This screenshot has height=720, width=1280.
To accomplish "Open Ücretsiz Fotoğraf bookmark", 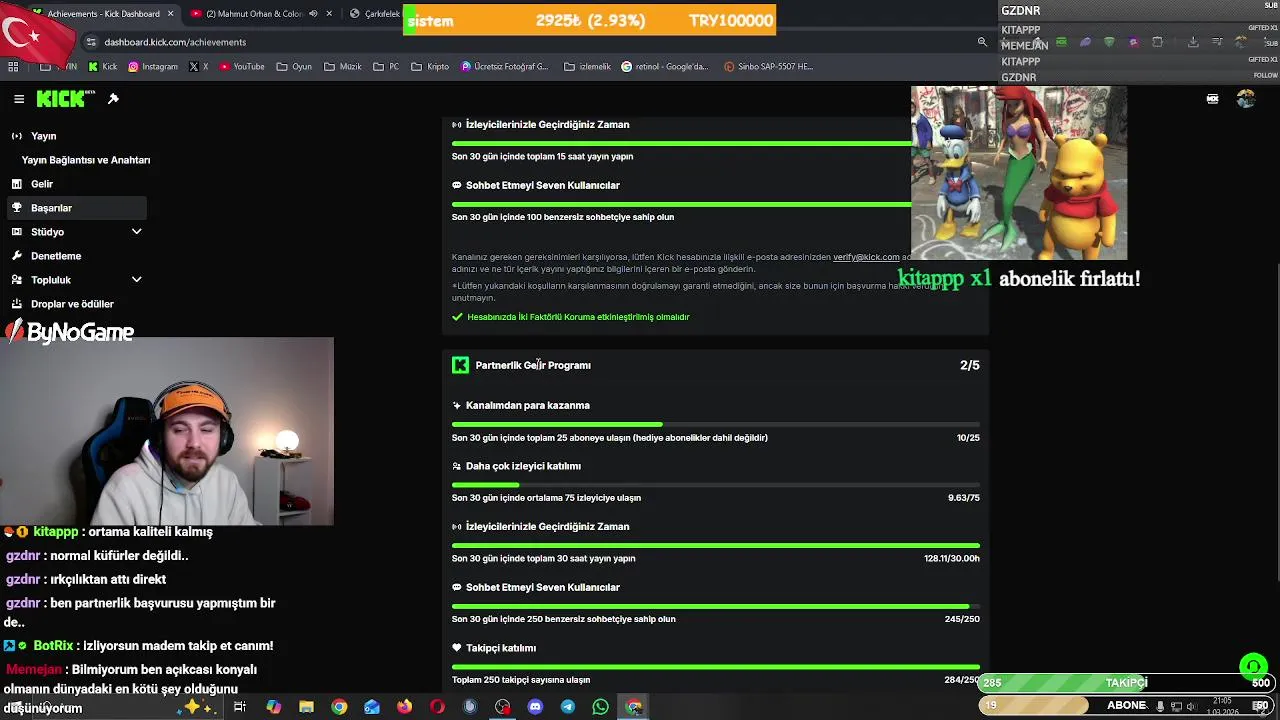I will pos(505,67).
